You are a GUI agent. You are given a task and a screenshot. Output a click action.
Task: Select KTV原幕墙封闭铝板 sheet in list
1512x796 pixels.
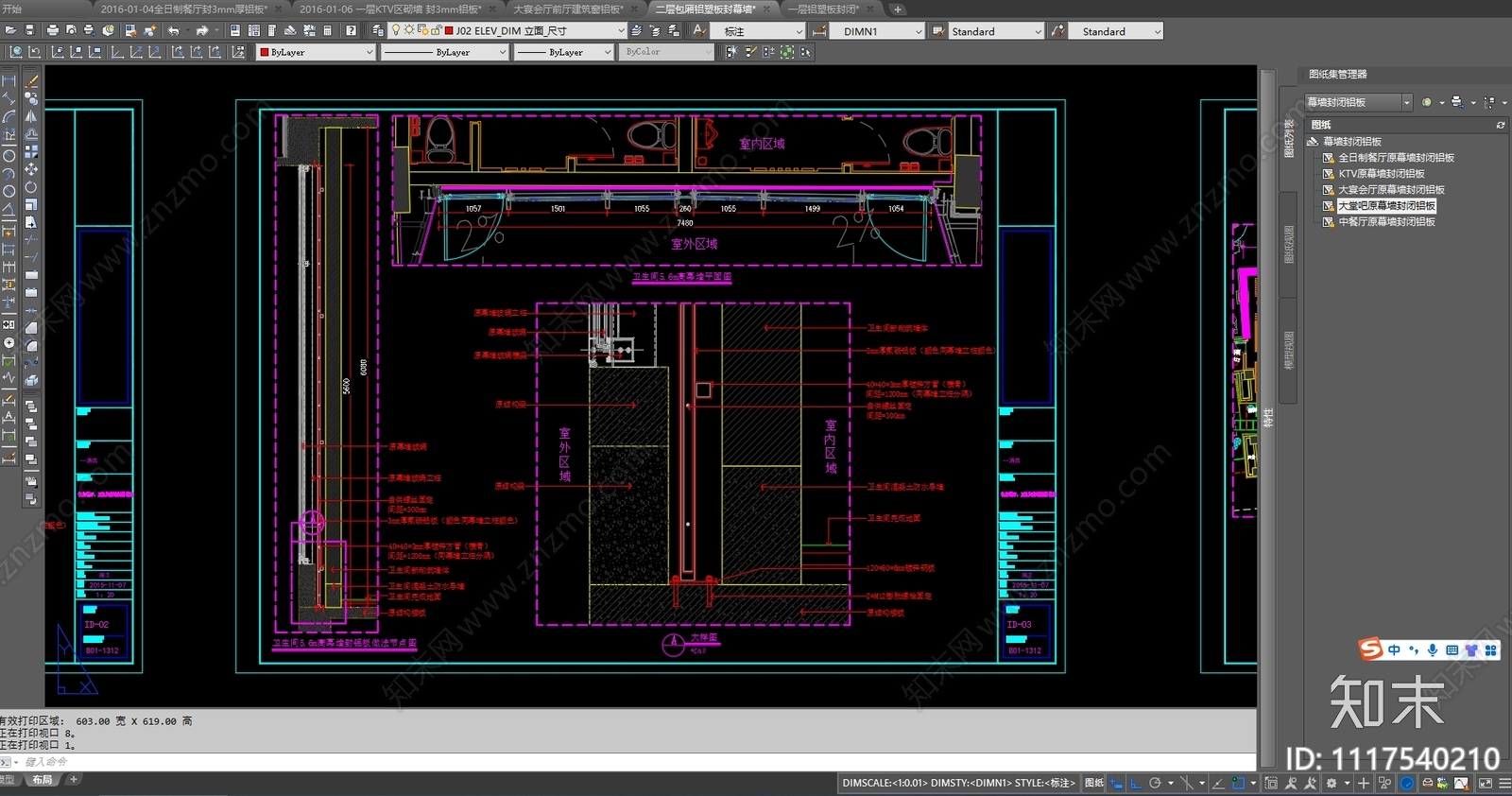pos(1381,174)
